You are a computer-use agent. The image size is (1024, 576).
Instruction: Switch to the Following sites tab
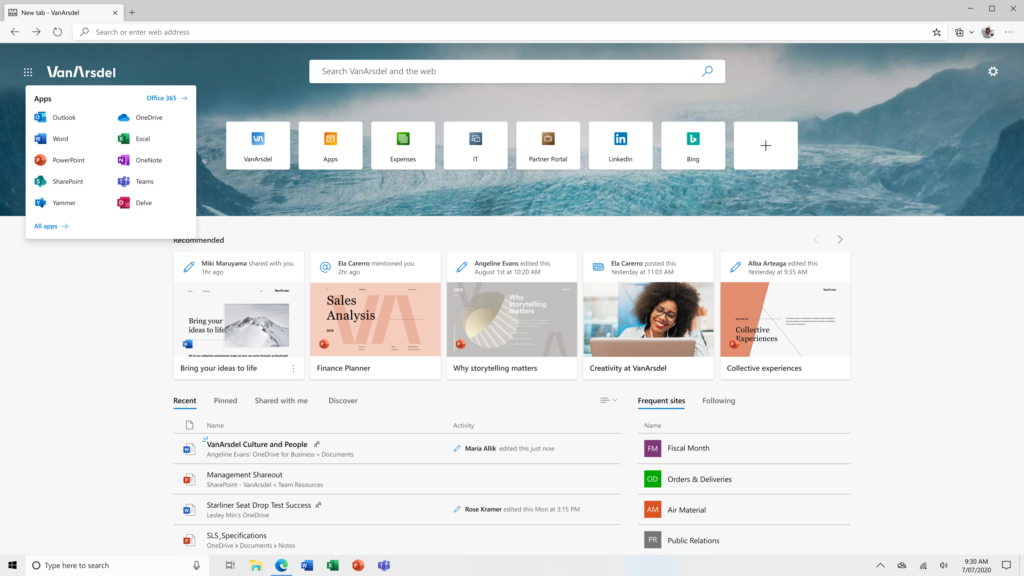tap(718, 401)
